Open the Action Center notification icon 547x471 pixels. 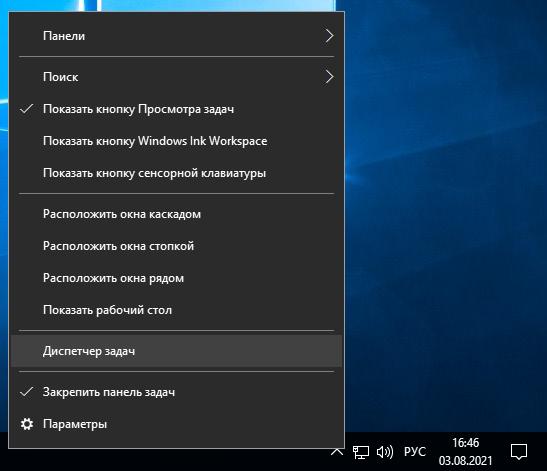(x=519, y=452)
